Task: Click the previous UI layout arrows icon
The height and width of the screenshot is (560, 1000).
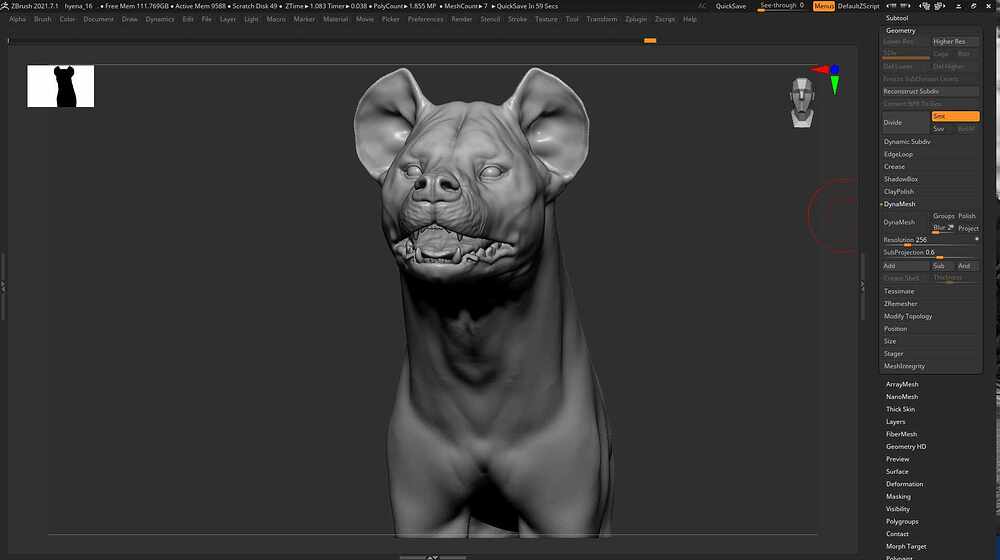Action: (x=891, y=6)
